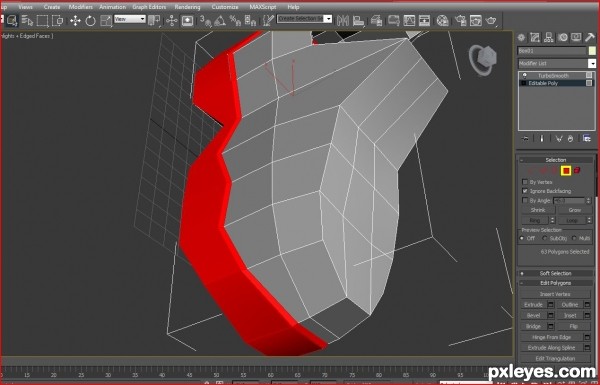Click Pin Stack icon below modifier stack
This screenshot has width=600, height=385.
tap(525, 139)
